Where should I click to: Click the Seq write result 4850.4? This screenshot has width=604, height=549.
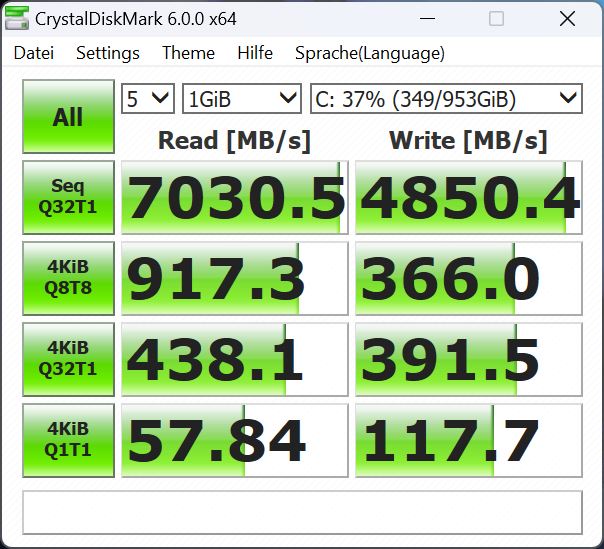468,197
